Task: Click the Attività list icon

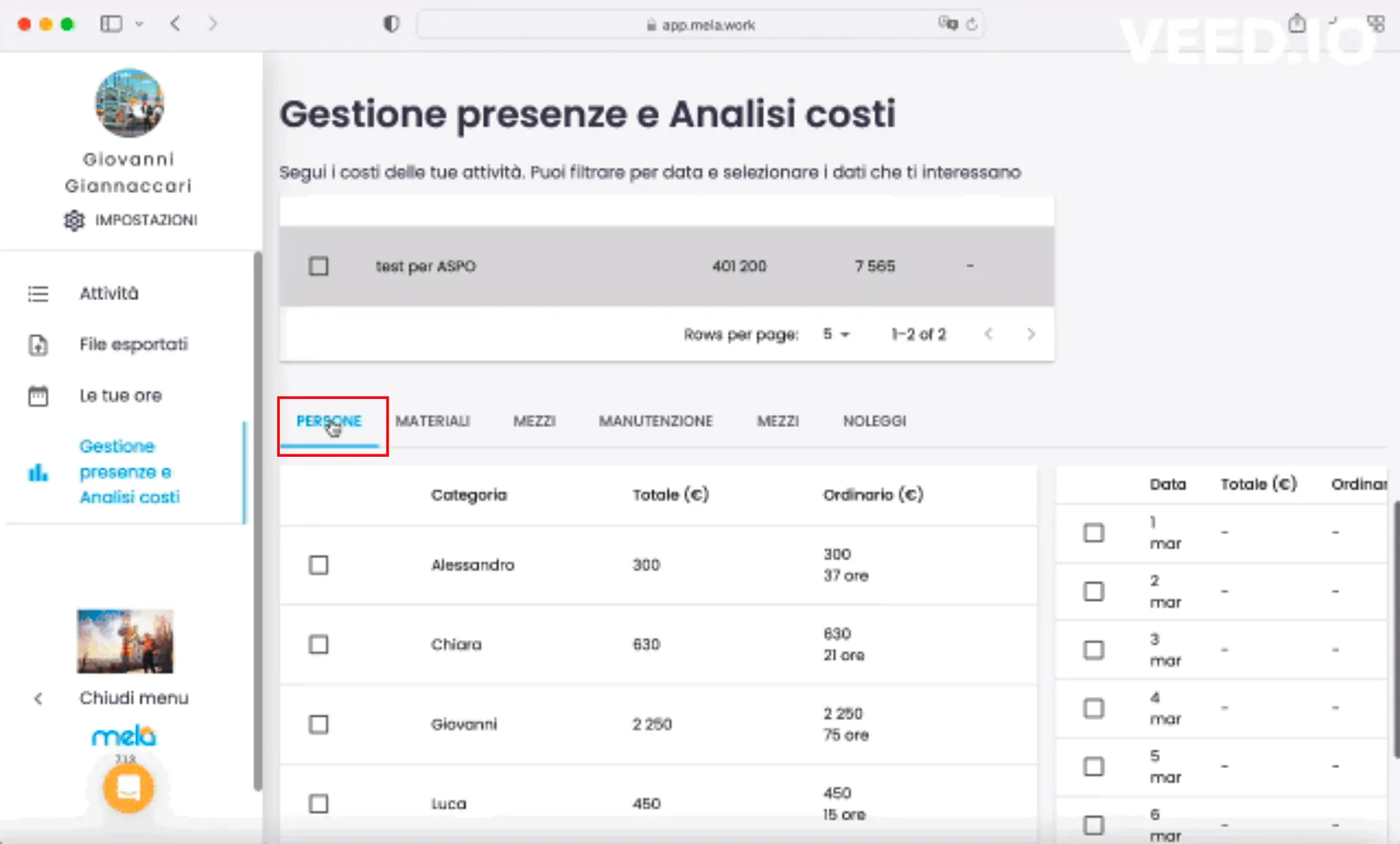Action: tap(38, 294)
